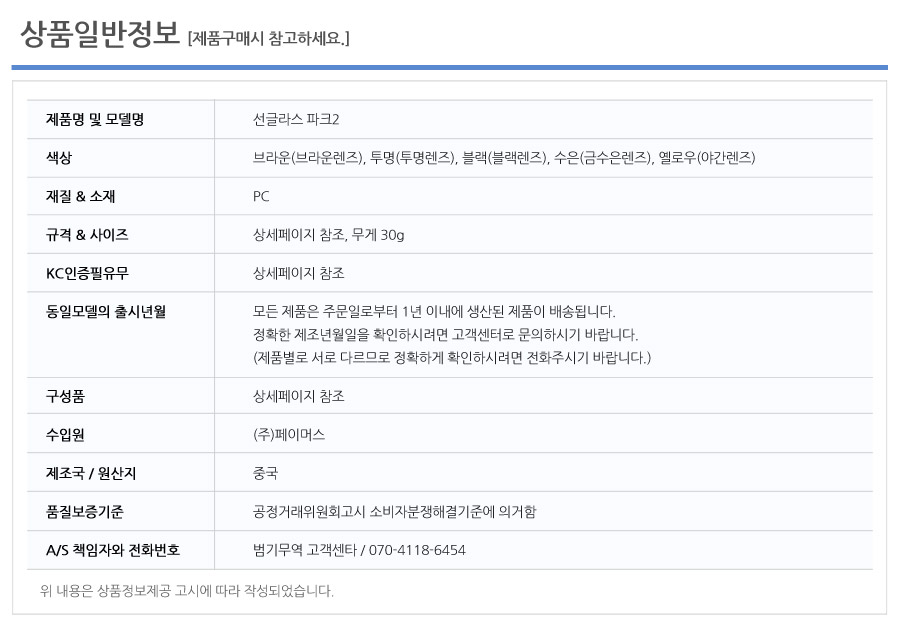Viewport: 900px width, 631px height.
Task: Click the 070-4118-6454 phone number
Action: click(x=417, y=550)
